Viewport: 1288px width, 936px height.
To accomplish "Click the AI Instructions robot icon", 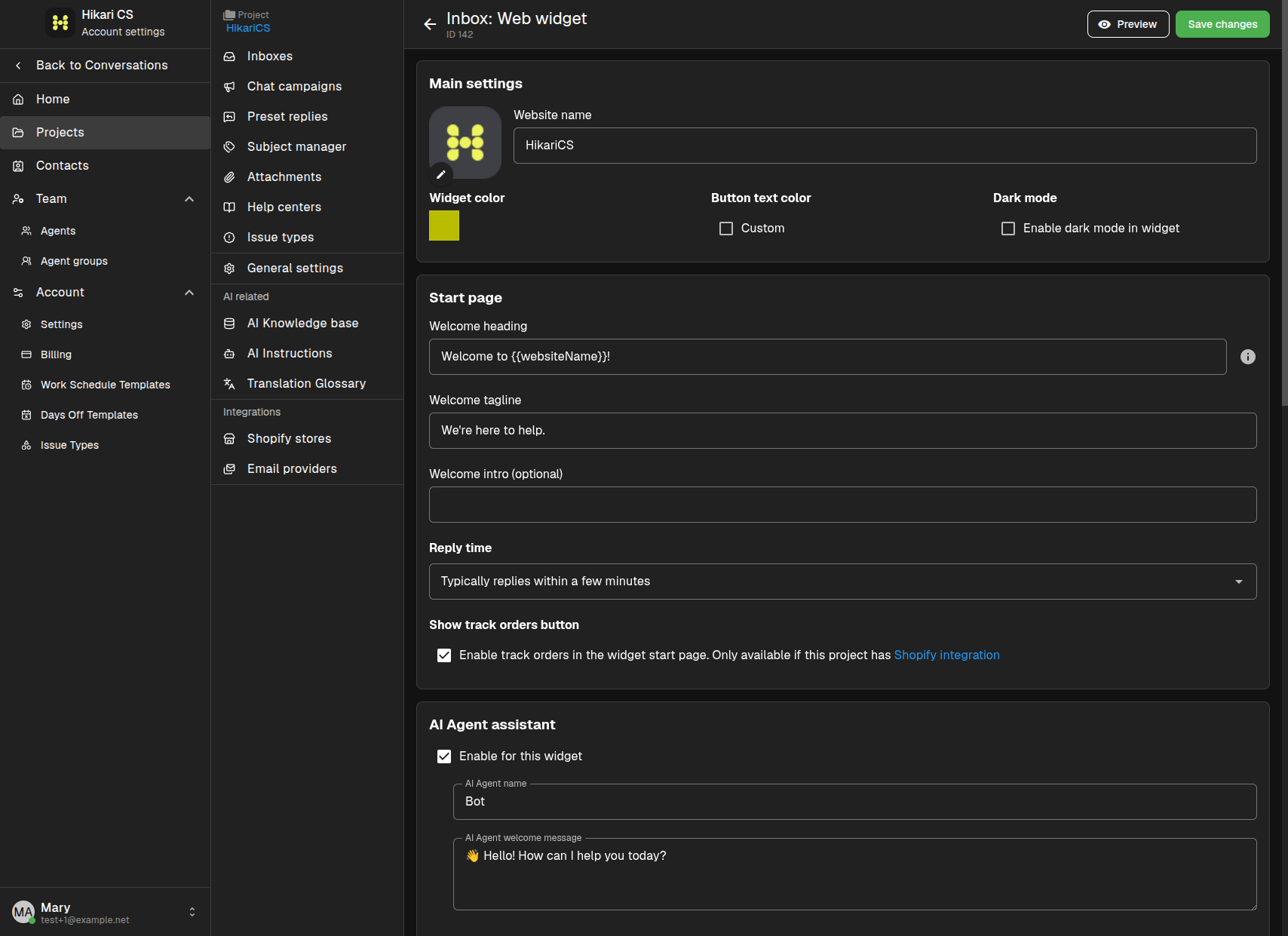I will [229, 354].
